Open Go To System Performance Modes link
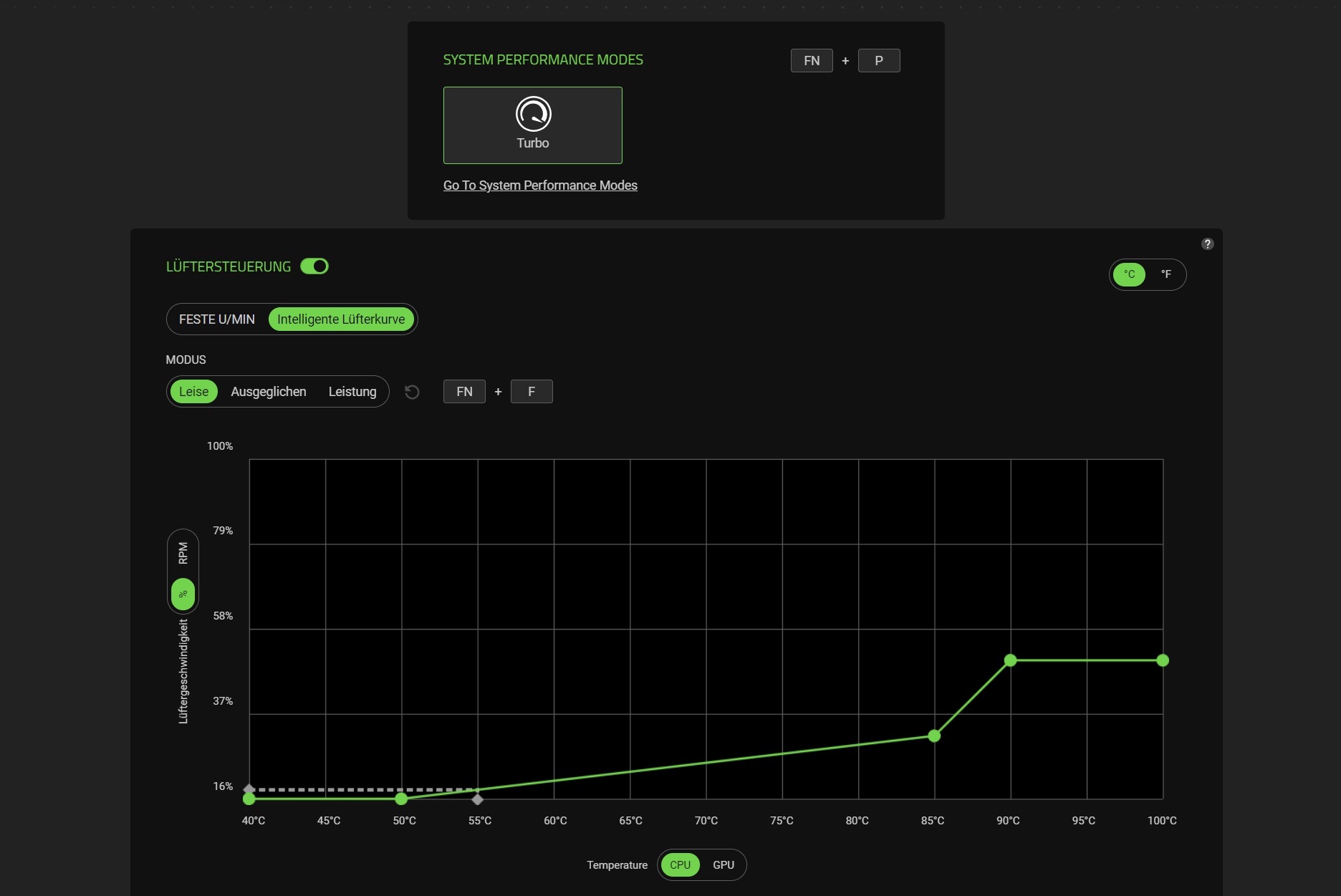 [540, 186]
